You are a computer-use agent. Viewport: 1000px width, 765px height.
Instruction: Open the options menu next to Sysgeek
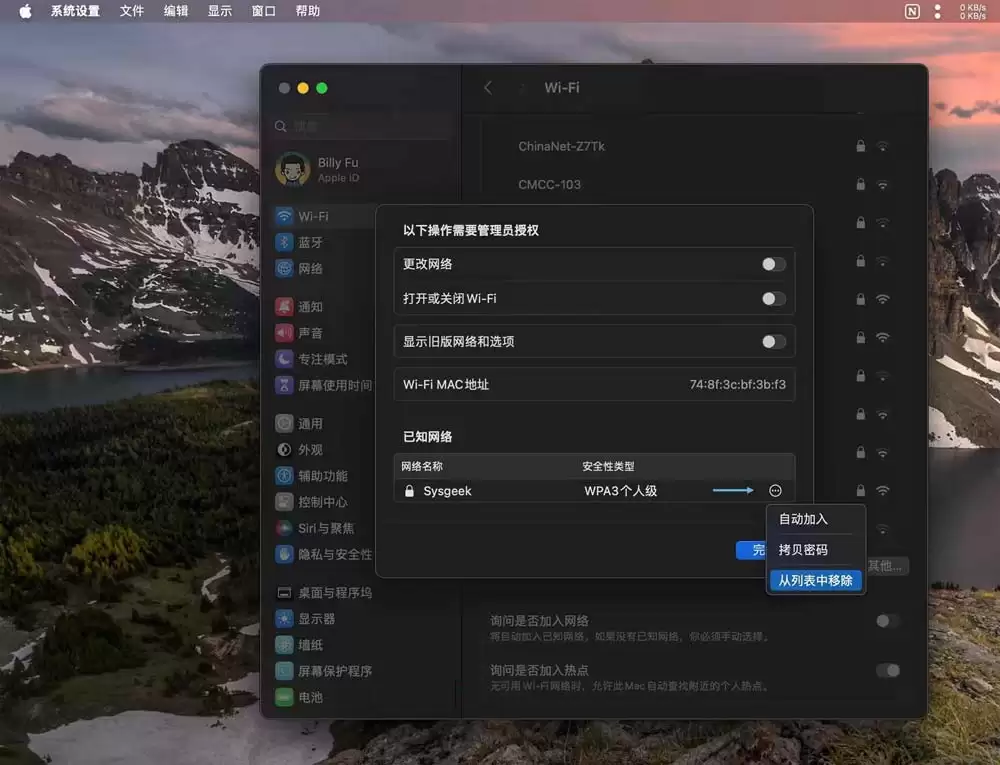[x=775, y=490]
